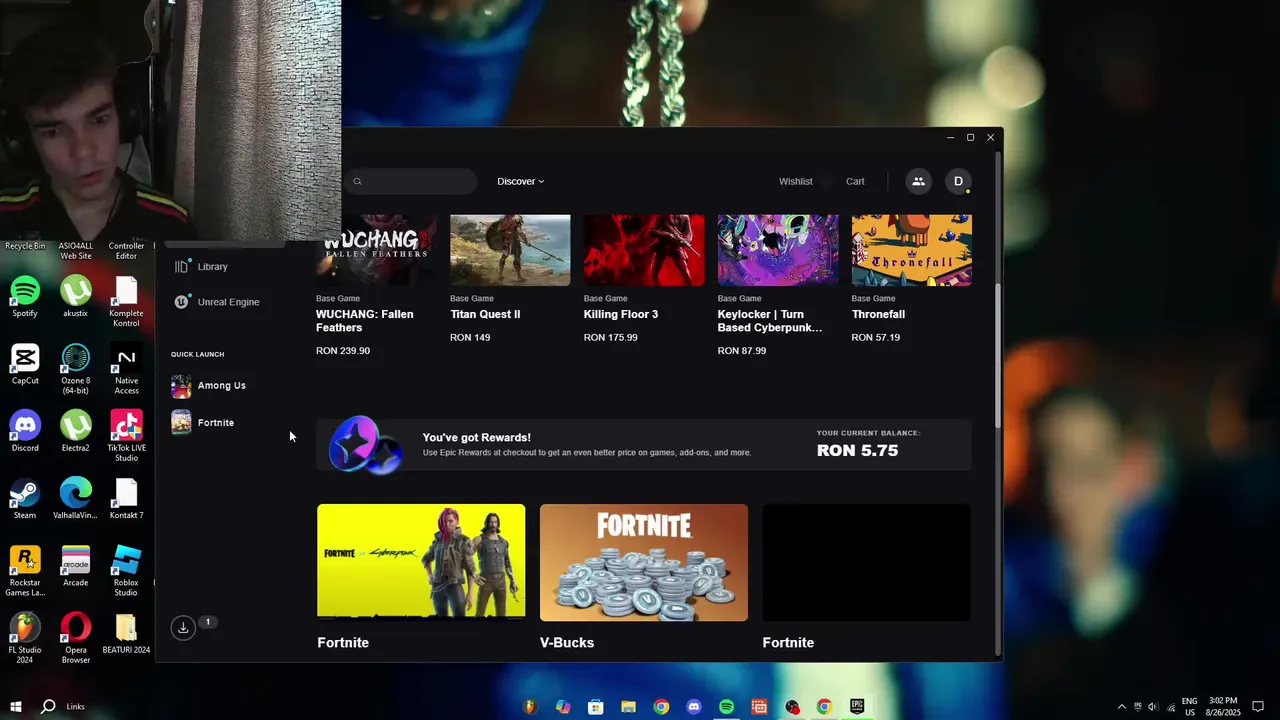
Task: Open the Arcade desktop shortcut
Action: (75, 566)
